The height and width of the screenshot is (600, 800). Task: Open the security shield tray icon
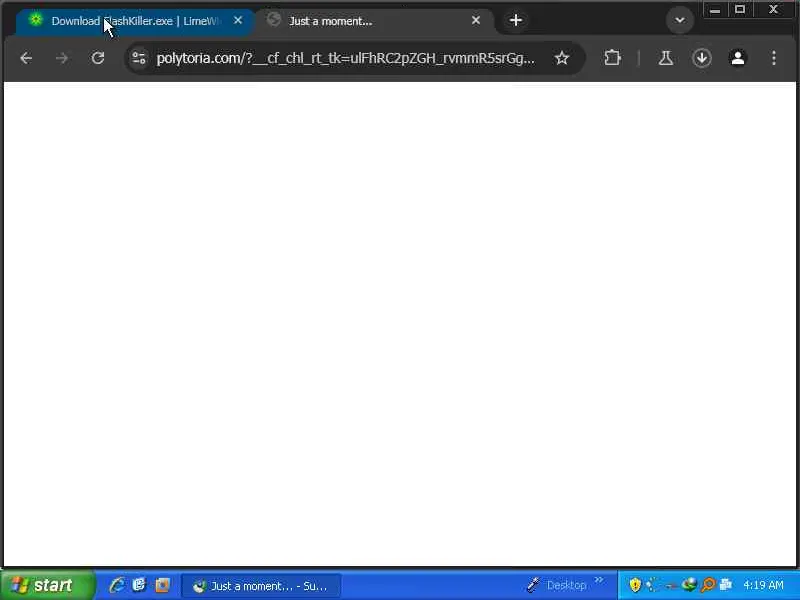pos(635,585)
